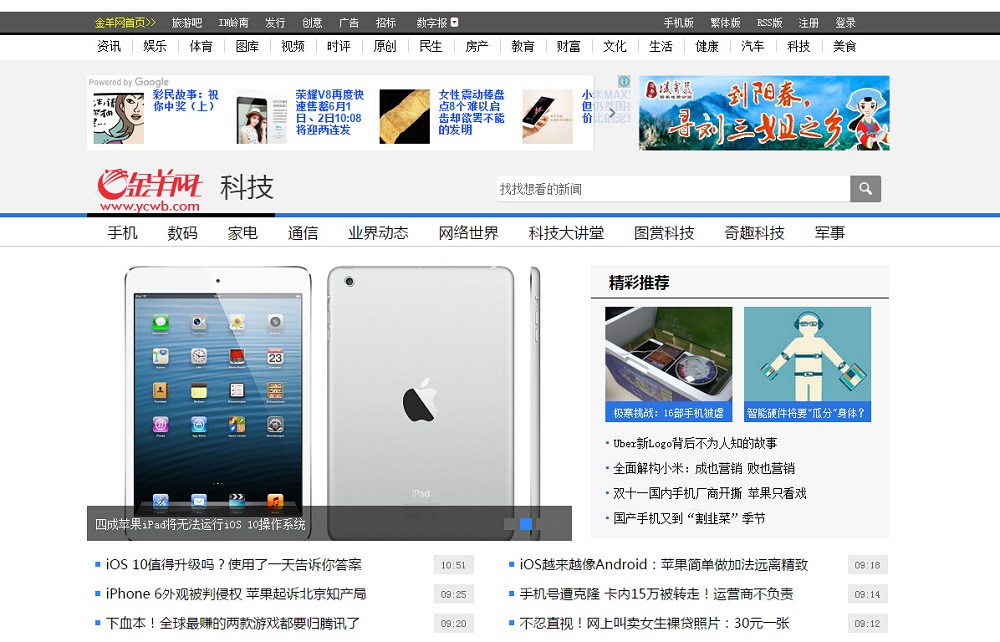Advance the Google ad carousel arrow
The width and height of the screenshot is (1000, 642).
point(612,113)
